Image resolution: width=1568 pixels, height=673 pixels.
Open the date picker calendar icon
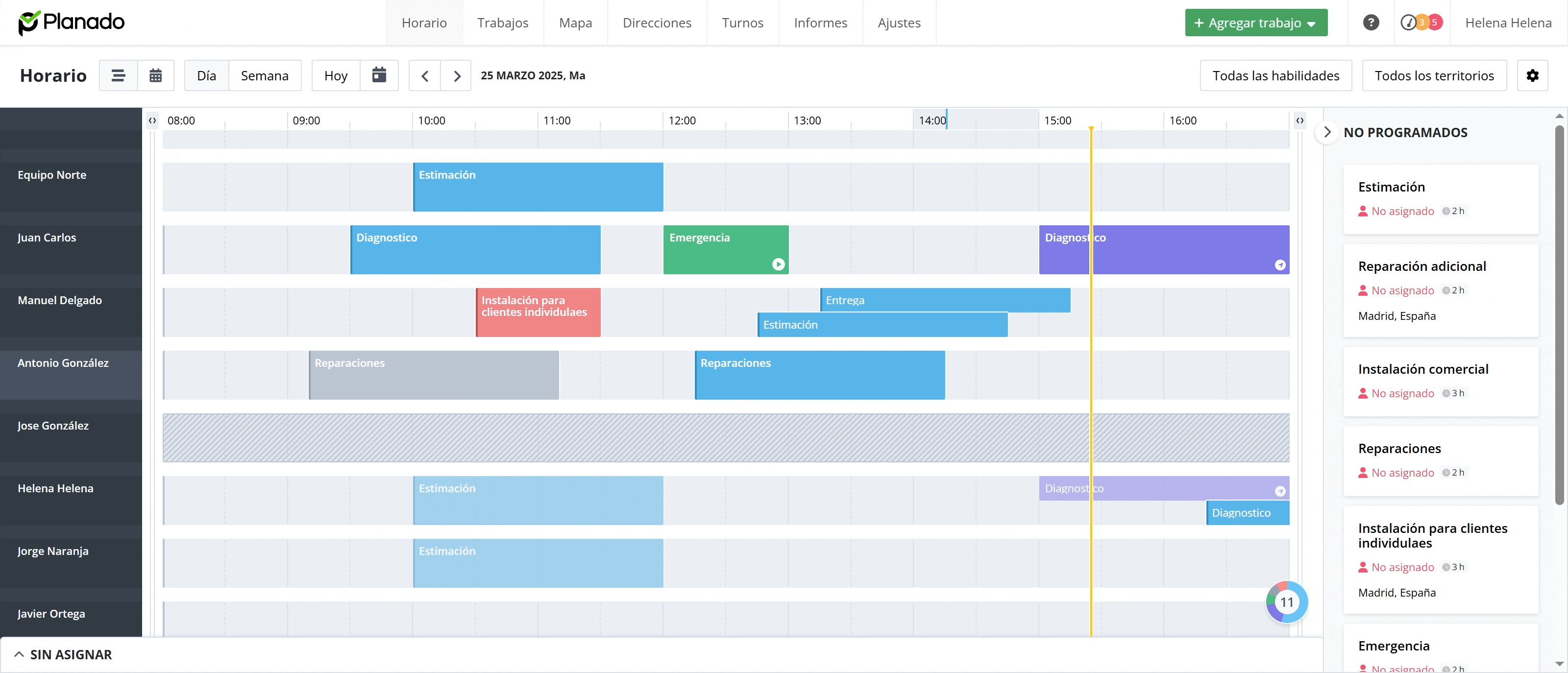(379, 75)
